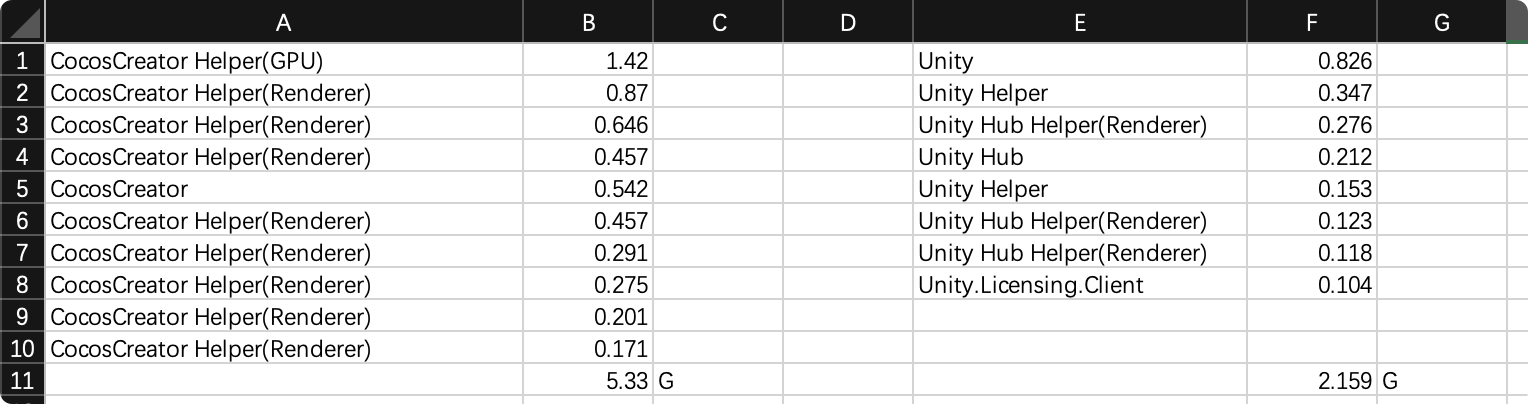1528x404 pixels.
Task: Click the column G header
Action: click(x=1441, y=22)
